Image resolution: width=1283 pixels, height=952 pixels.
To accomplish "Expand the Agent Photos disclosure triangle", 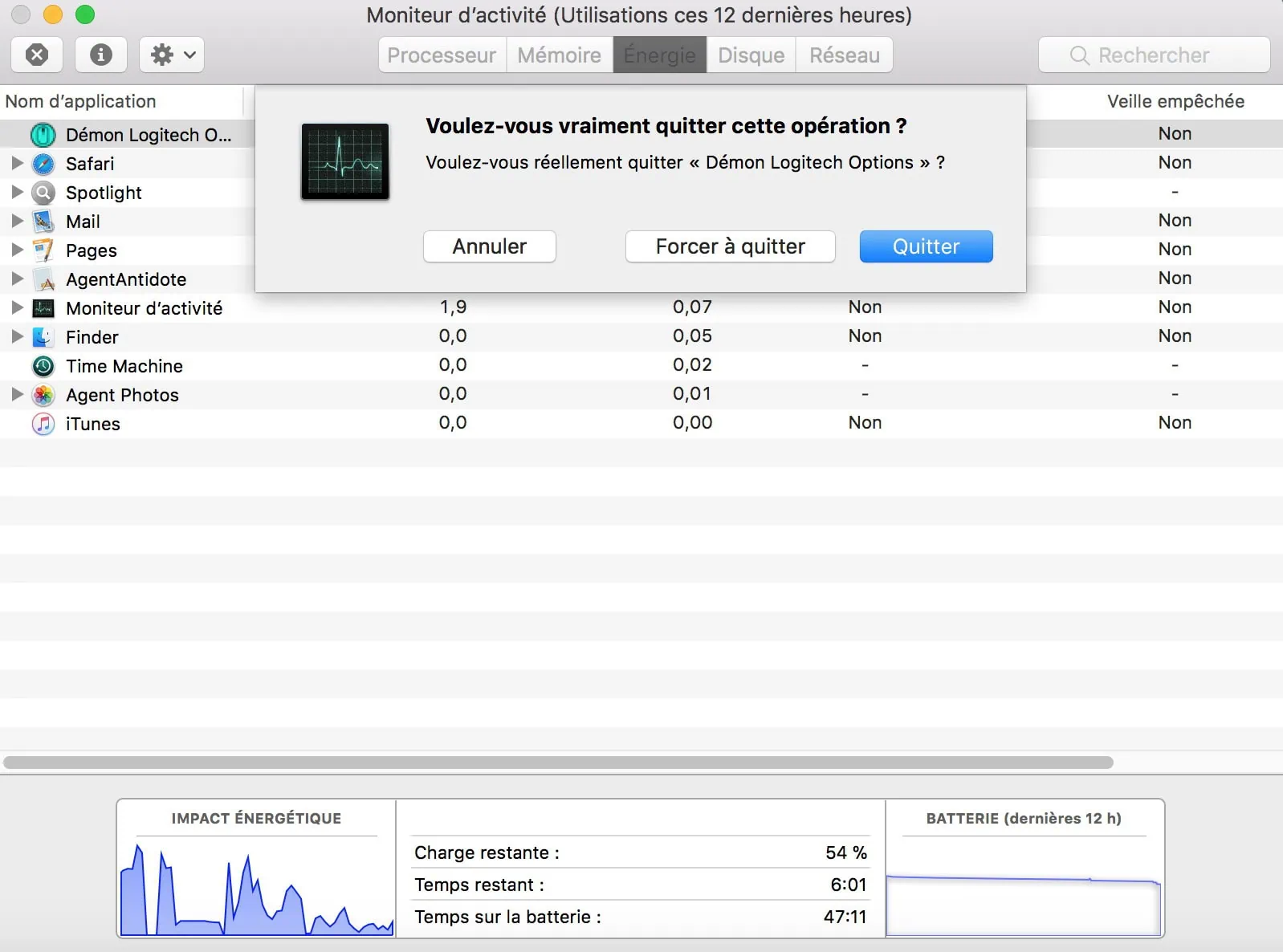I will click(x=17, y=394).
